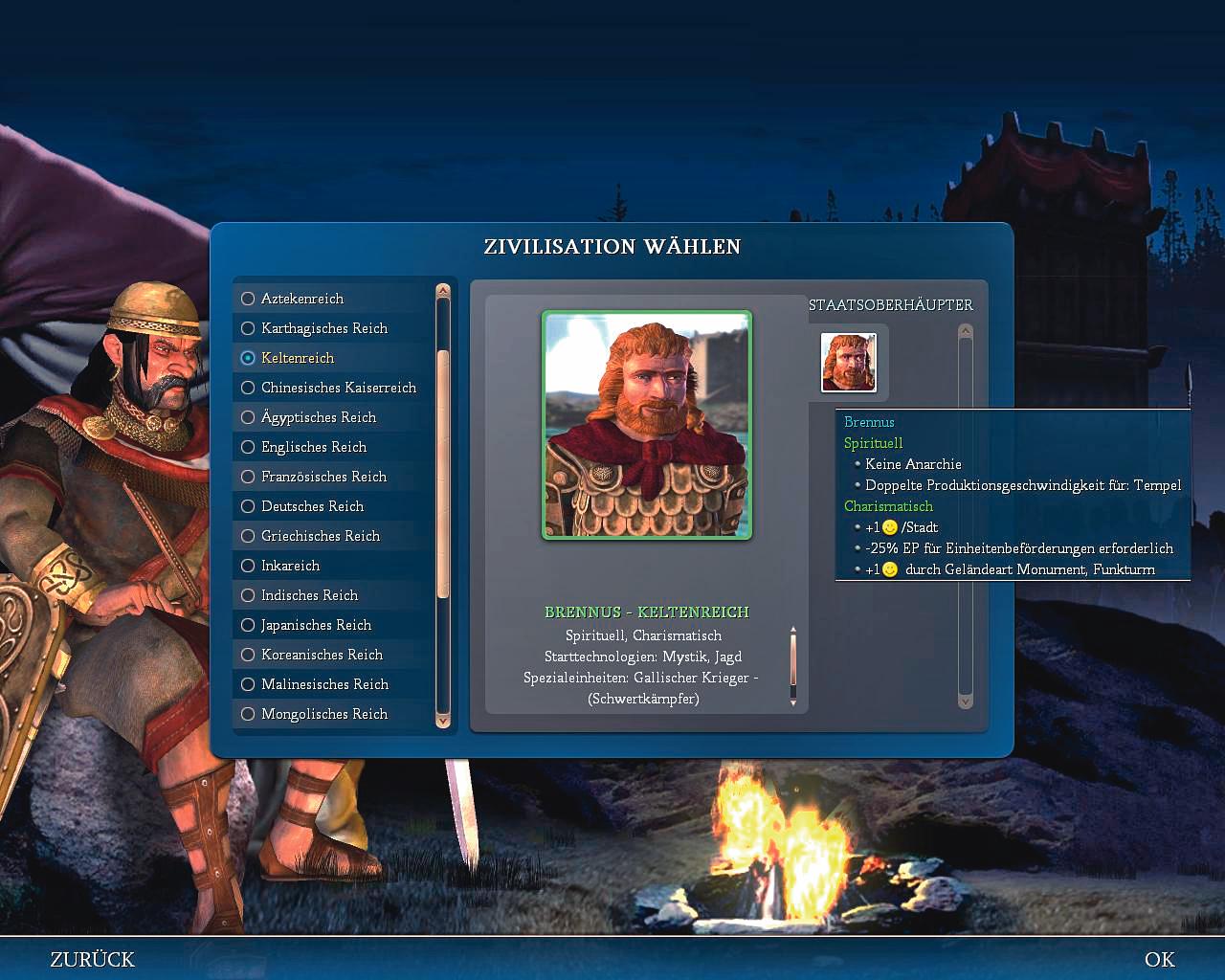Click '-25% EP für Einheitenbeförderungen erforderlich'
Image resolution: width=1225 pixels, height=980 pixels.
[1019, 548]
